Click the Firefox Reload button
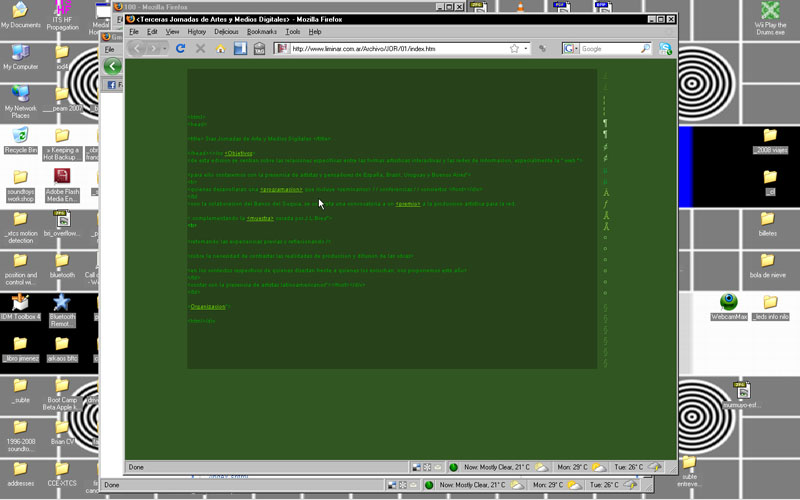The image size is (800, 500). [181, 48]
